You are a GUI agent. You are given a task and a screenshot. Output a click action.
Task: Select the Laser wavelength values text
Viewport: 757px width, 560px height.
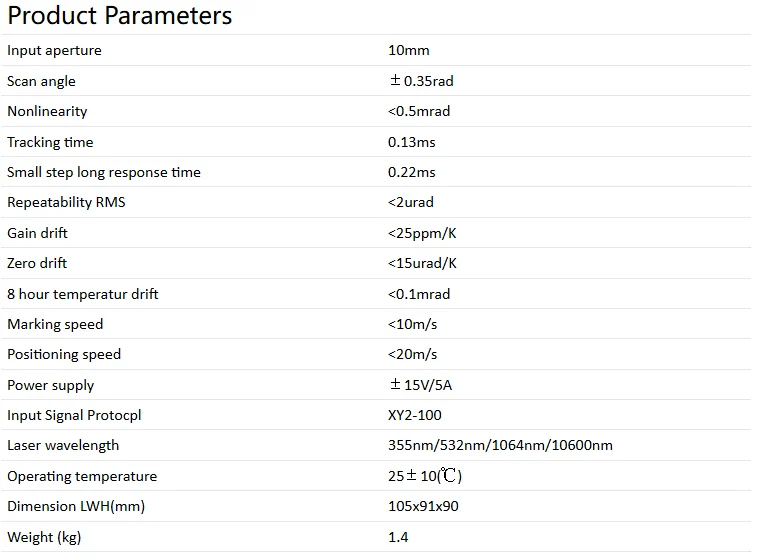click(500, 446)
